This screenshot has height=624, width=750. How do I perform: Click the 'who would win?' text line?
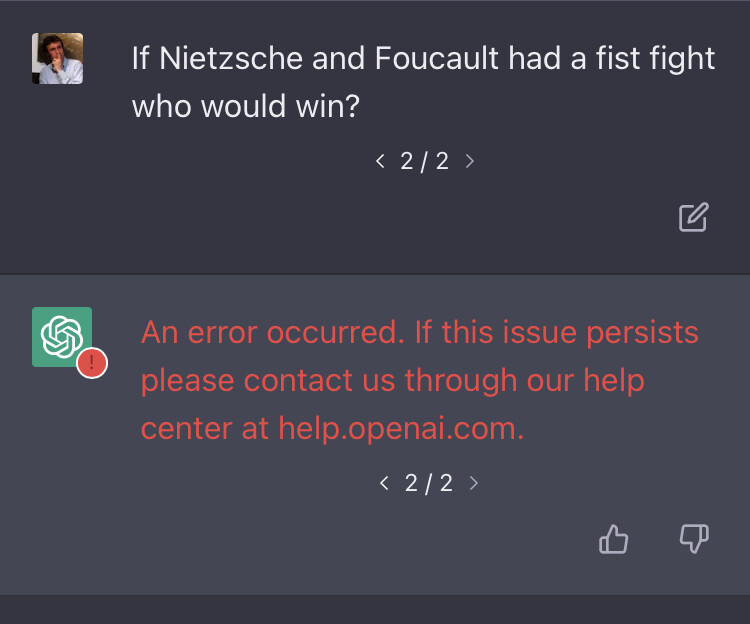tap(245, 106)
